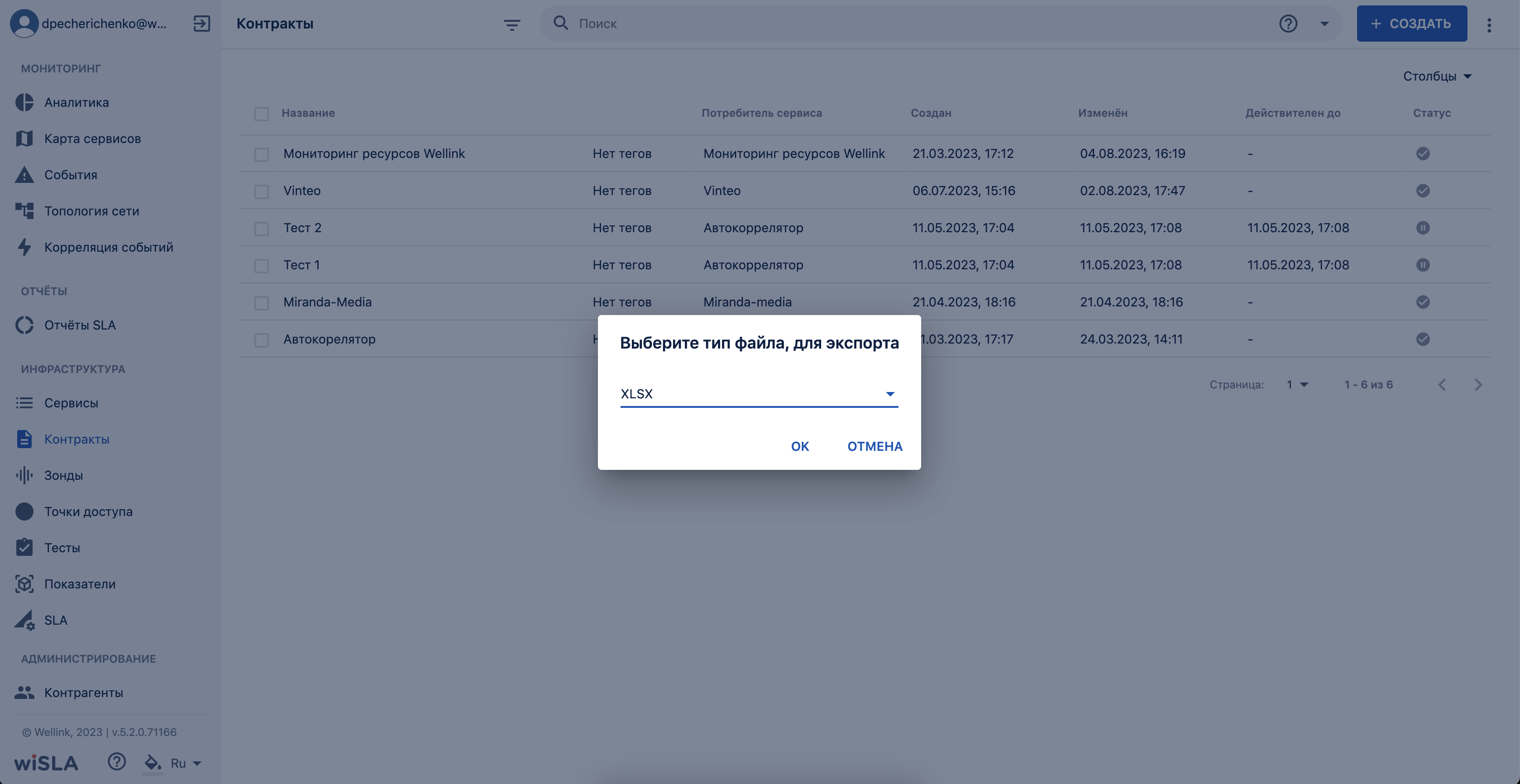Open Контракты in the sidebar

(x=76, y=439)
